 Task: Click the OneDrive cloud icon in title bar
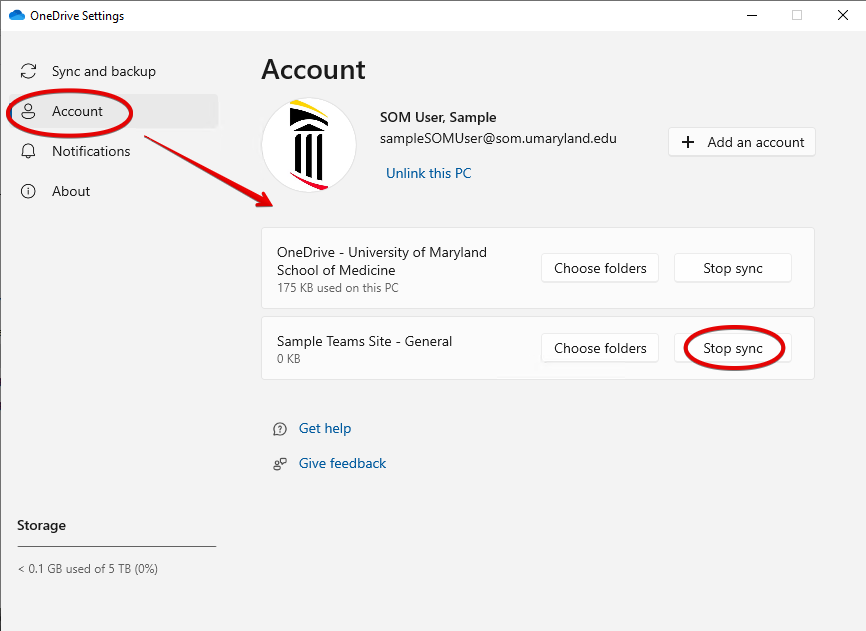click(16, 16)
